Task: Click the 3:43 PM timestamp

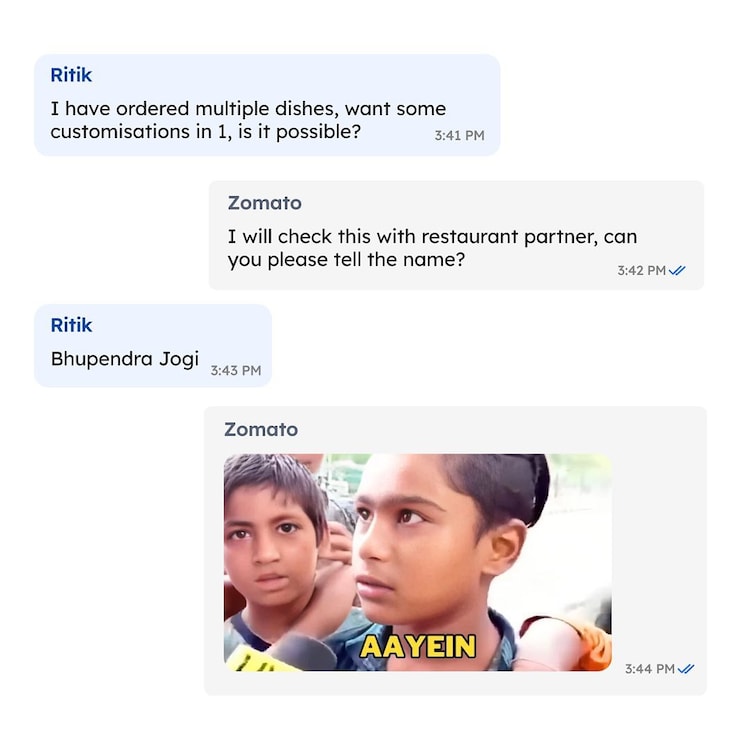Action: [236, 371]
